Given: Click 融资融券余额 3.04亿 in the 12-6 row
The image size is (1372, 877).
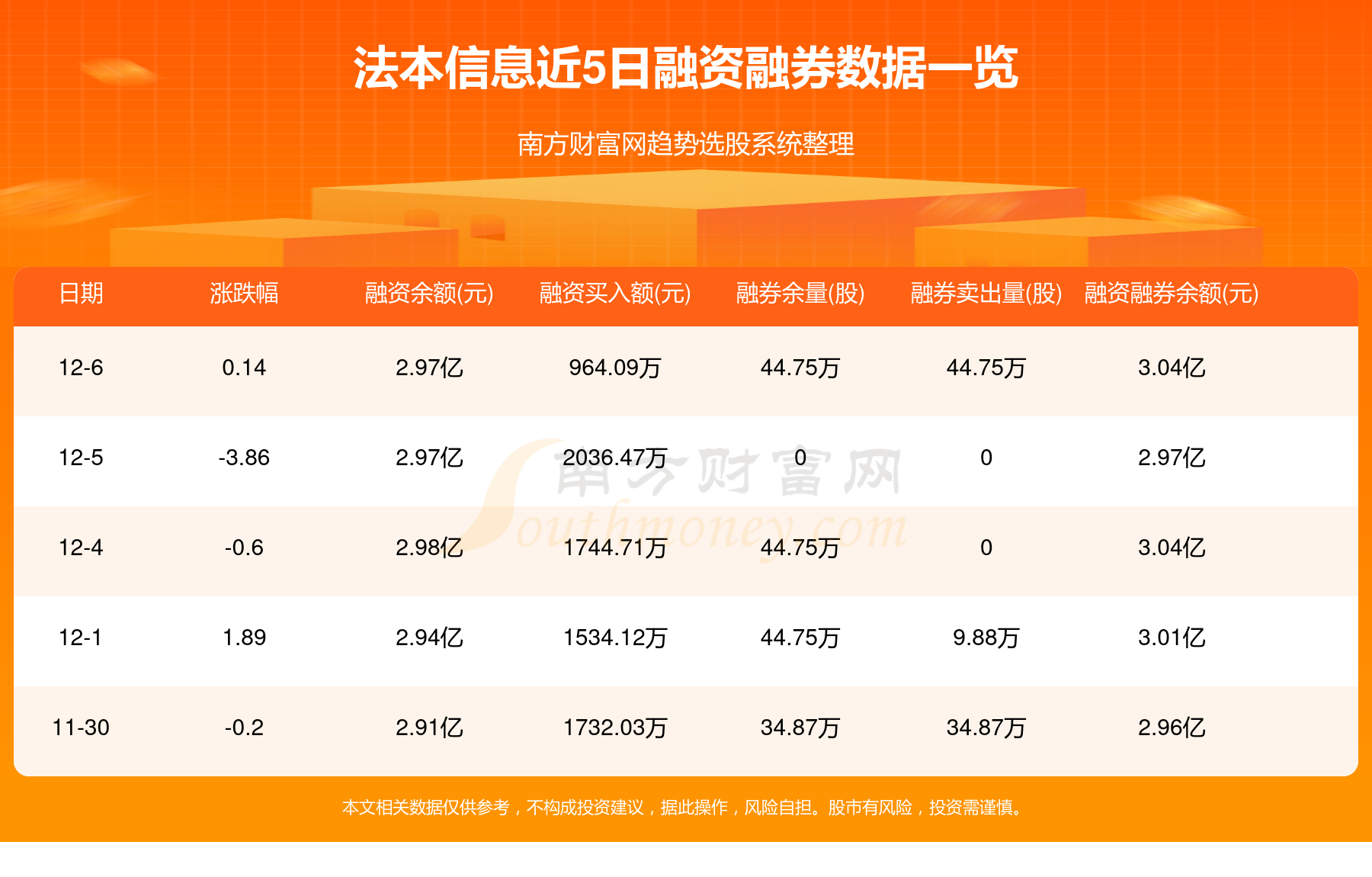Looking at the screenshot, I should [x=1172, y=368].
